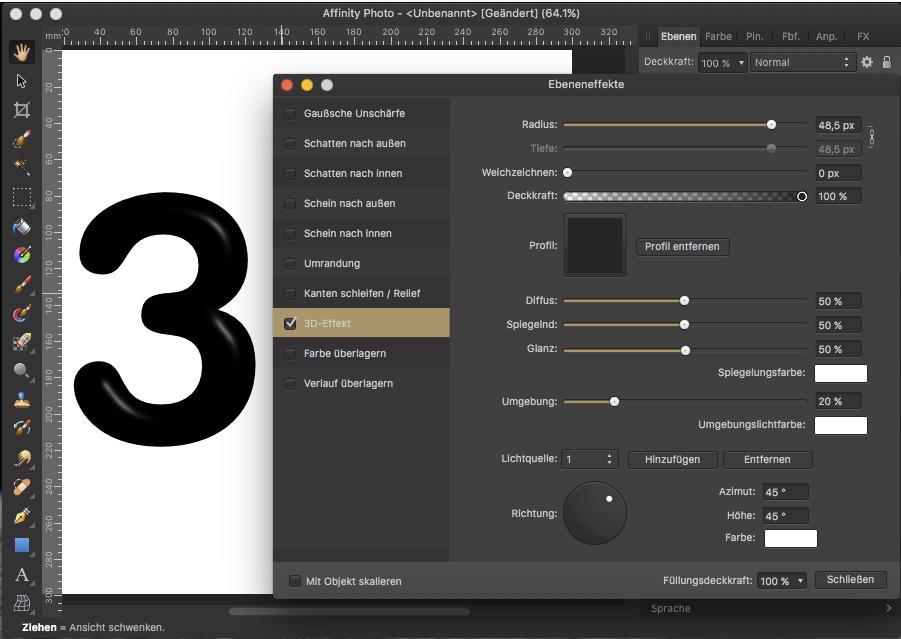Image resolution: width=901 pixels, height=639 pixels.
Task: Select the Crop tool
Action: click(22, 110)
